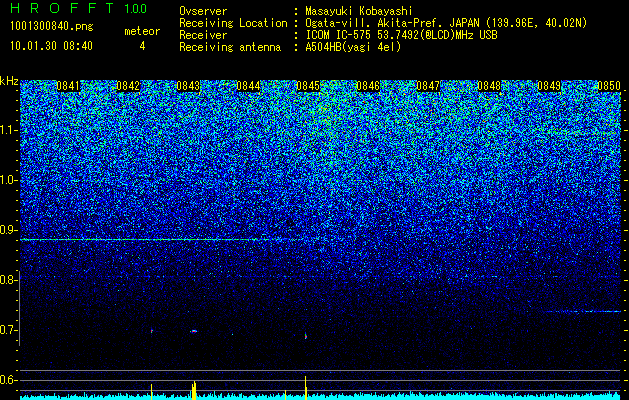Click the 0.6 frequency axis label
Viewport: 629px width, 400px height.
click(x=9, y=380)
